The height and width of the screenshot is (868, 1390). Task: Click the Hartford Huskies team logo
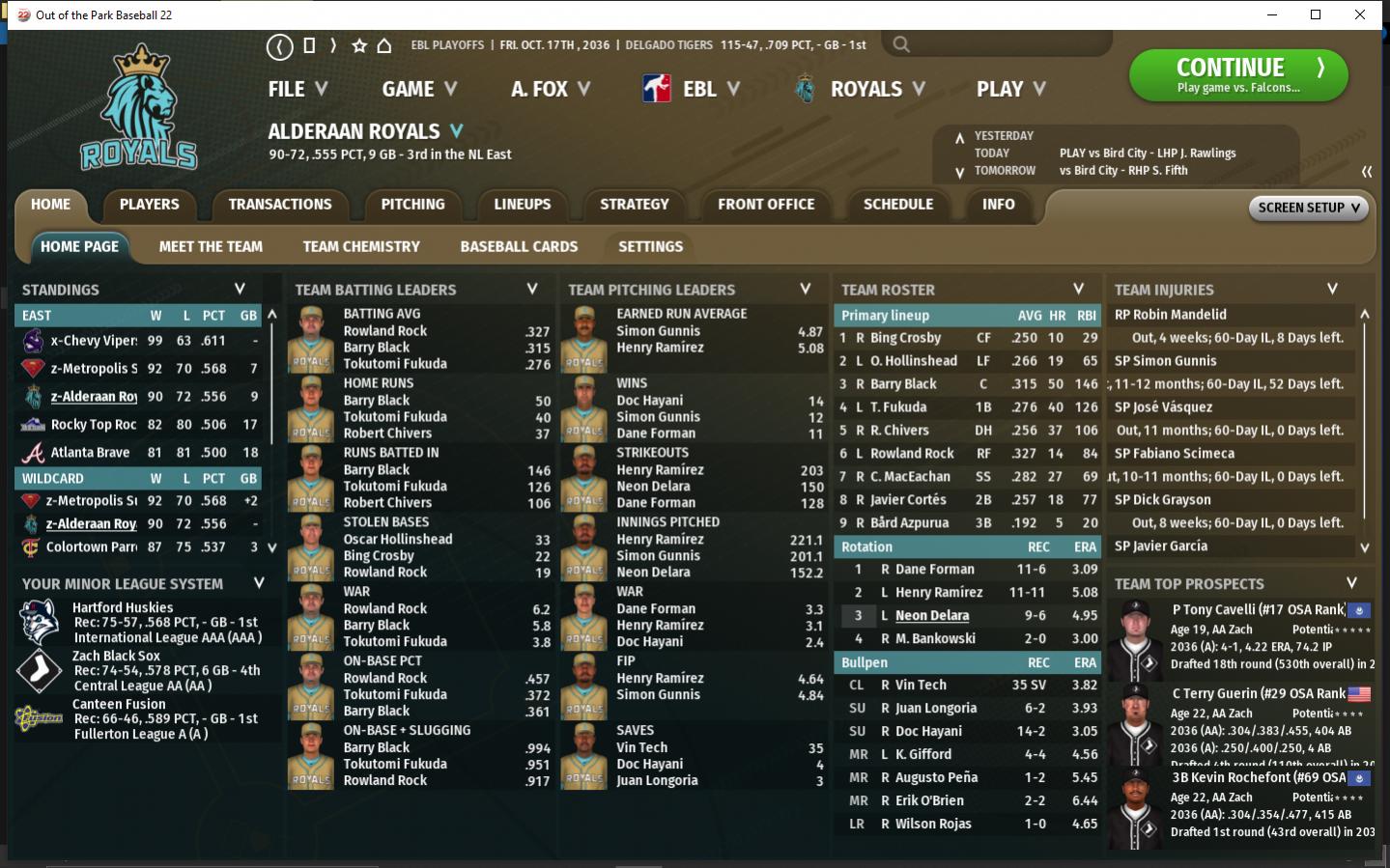pyautogui.click(x=40, y=623)
